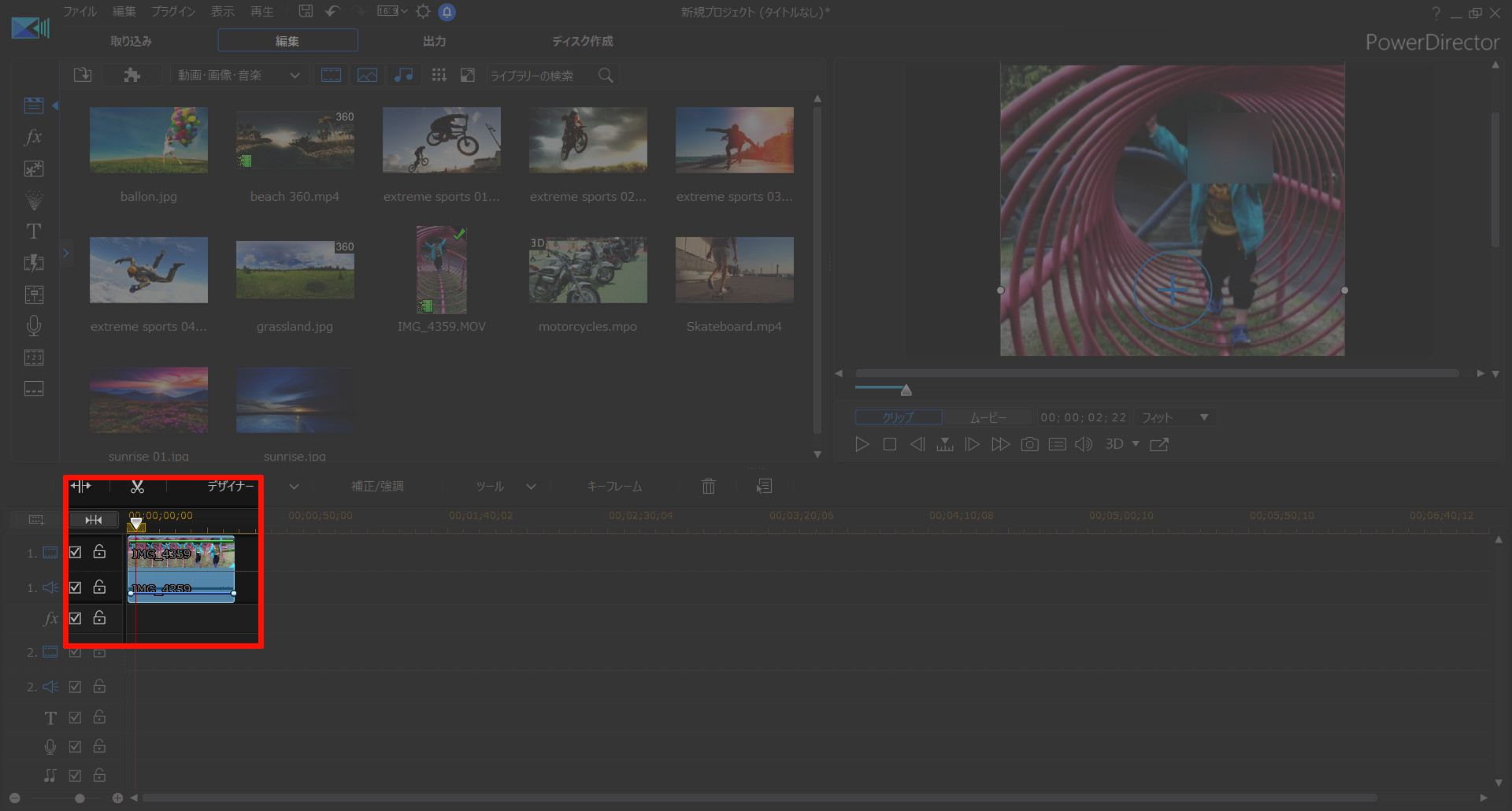This screenshot has width=1512, height=811.
Task: Select Movie preview mode button
Action: [x=988, y=417]
